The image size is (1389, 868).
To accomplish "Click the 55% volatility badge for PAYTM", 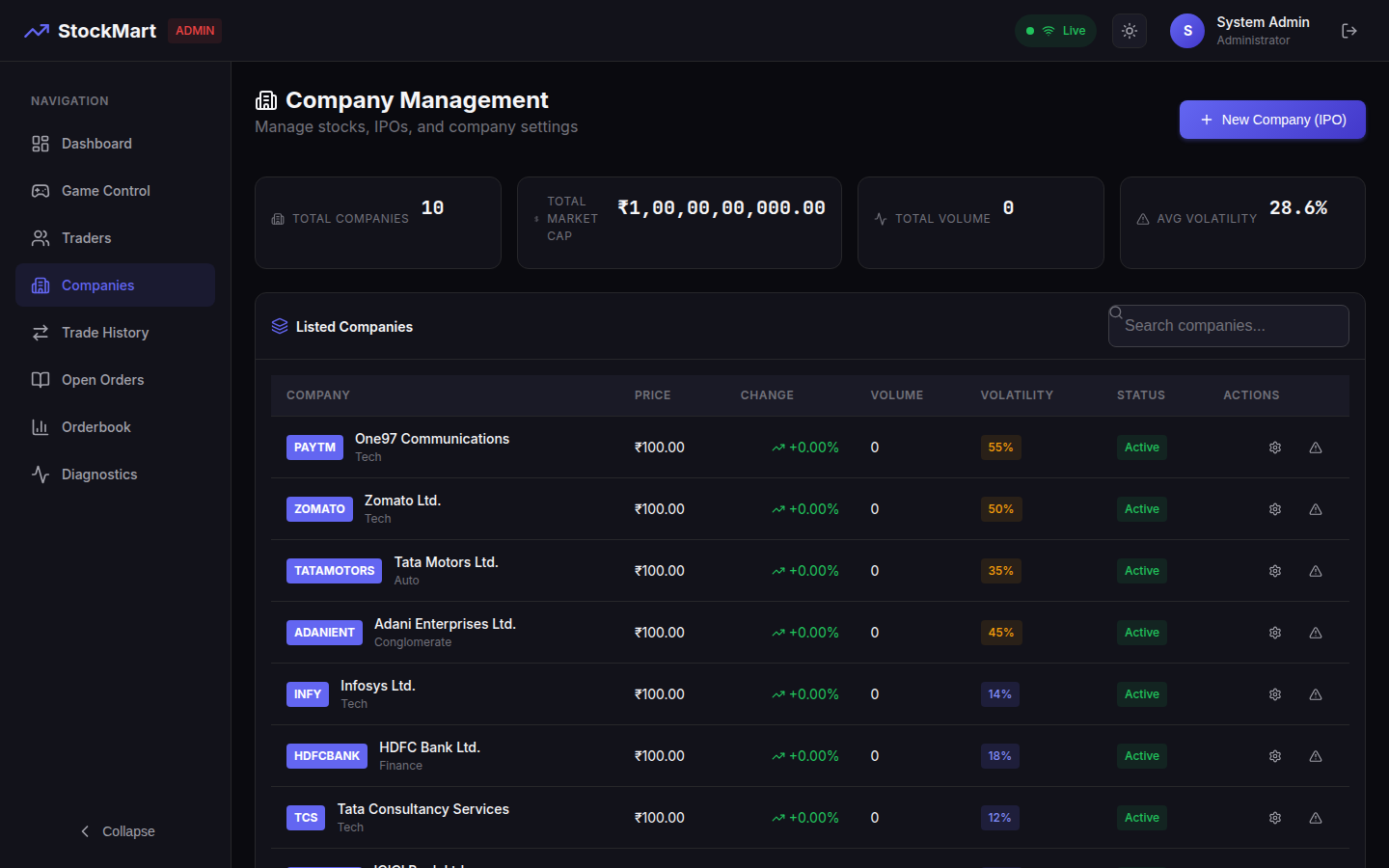I will click(x=1001, y=448).
